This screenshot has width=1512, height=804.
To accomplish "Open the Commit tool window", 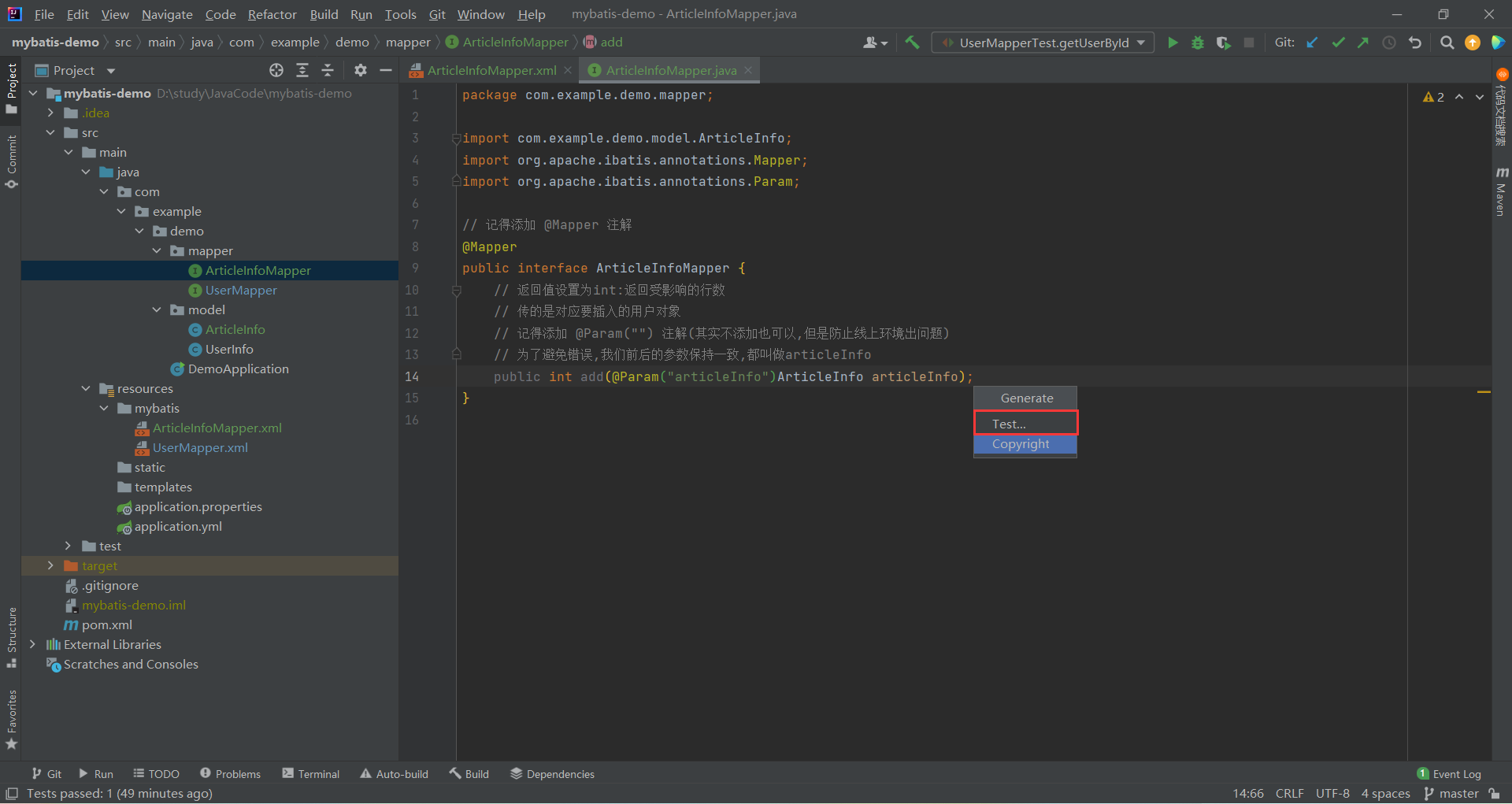I will [11, 161].
